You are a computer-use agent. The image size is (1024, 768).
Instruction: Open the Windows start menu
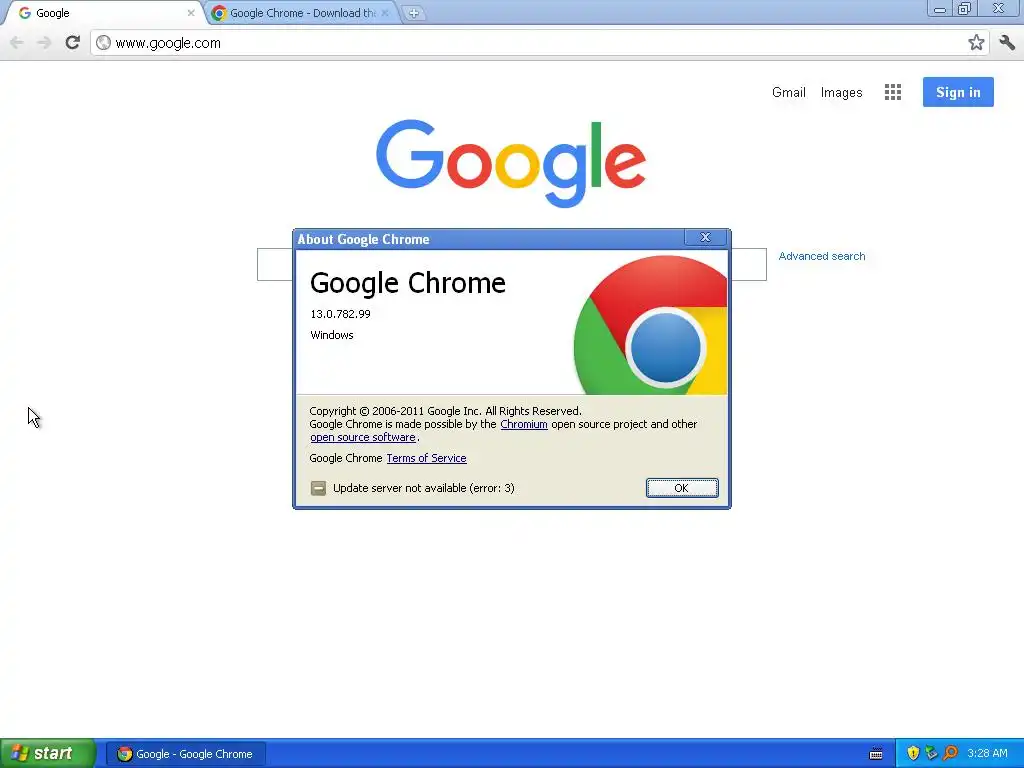click(48, 753)
